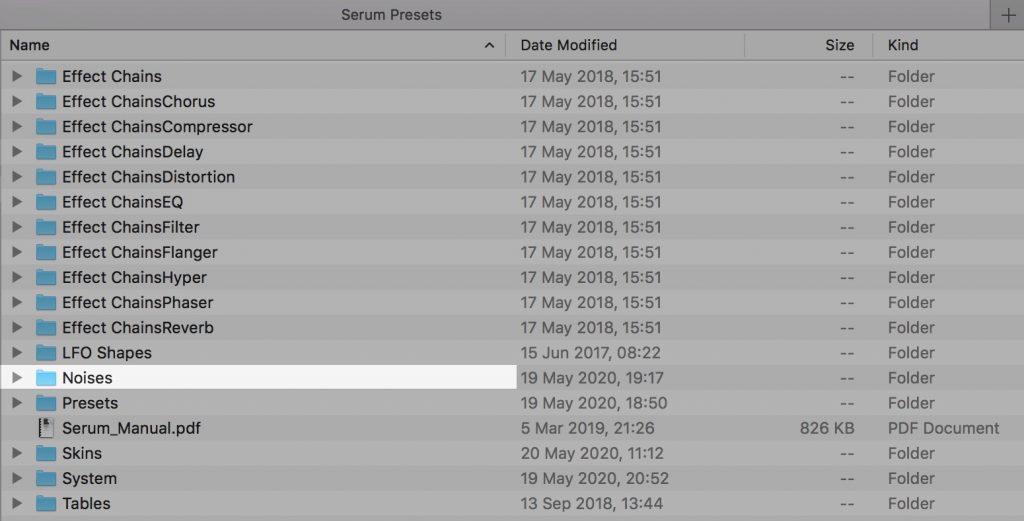Click the Tables folder icon
Viewport: 1024px width, 521px height.
pyautogui.click(x=46, y=503)
